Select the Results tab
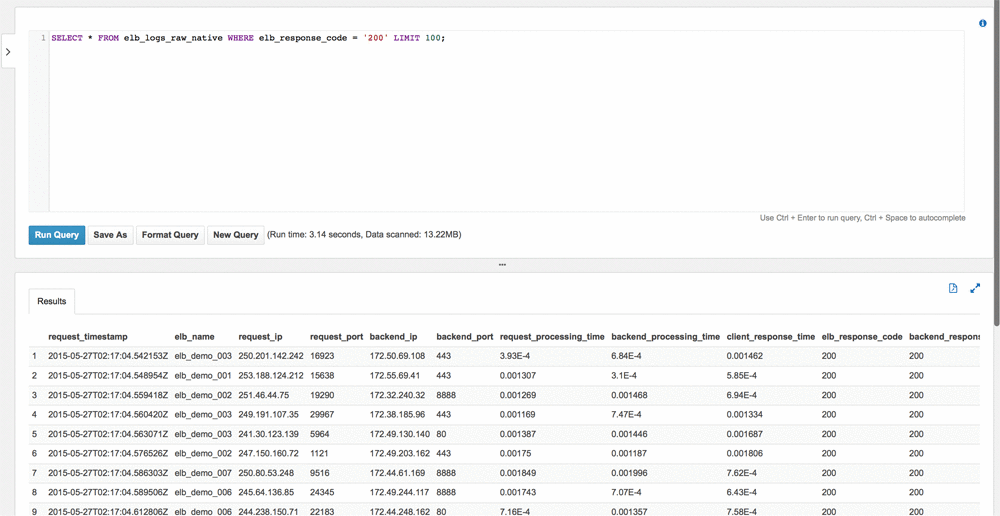The image size is (1000, 516). [52, 301]
